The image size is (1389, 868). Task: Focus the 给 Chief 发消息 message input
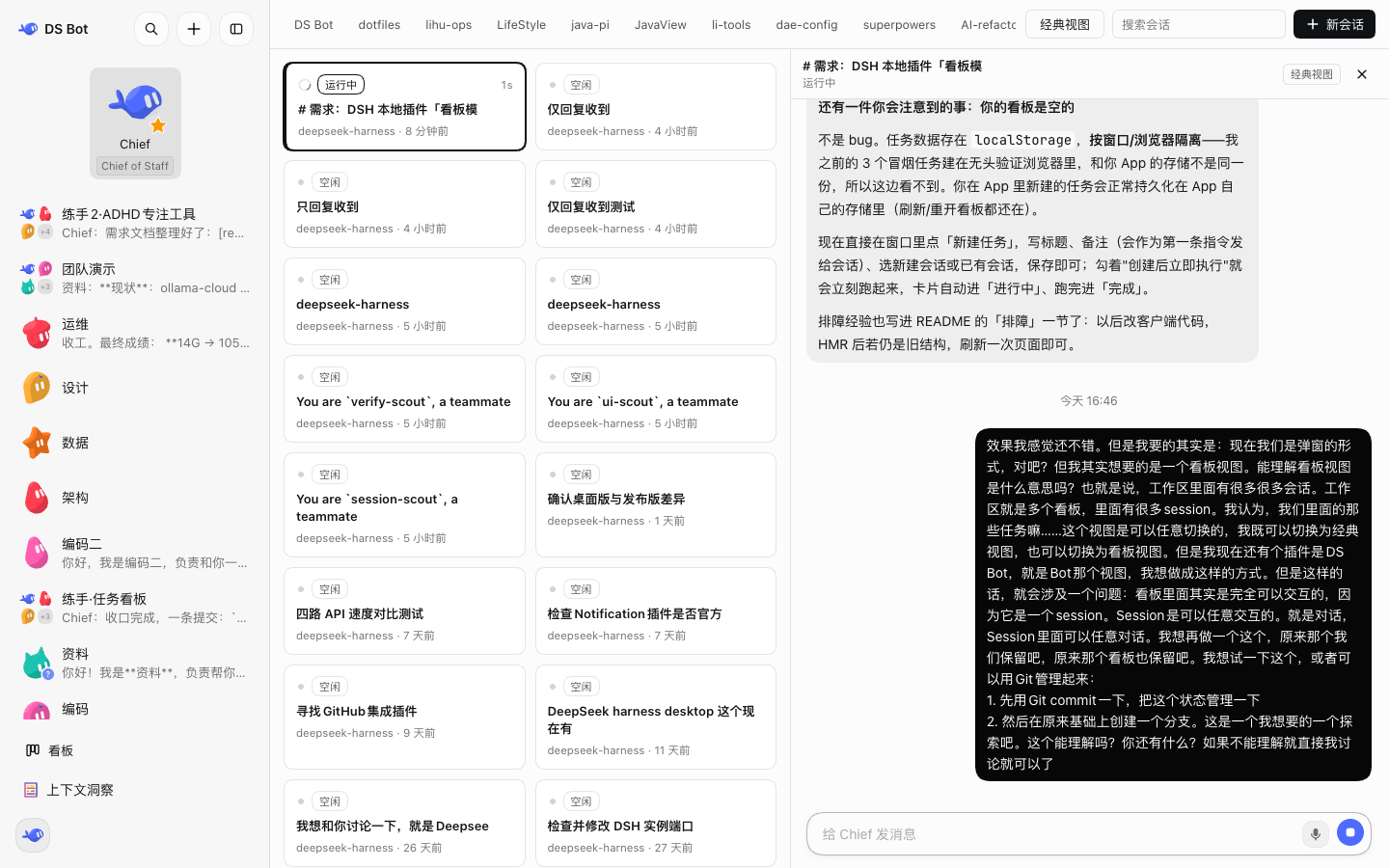click(x=1056, y=834)
